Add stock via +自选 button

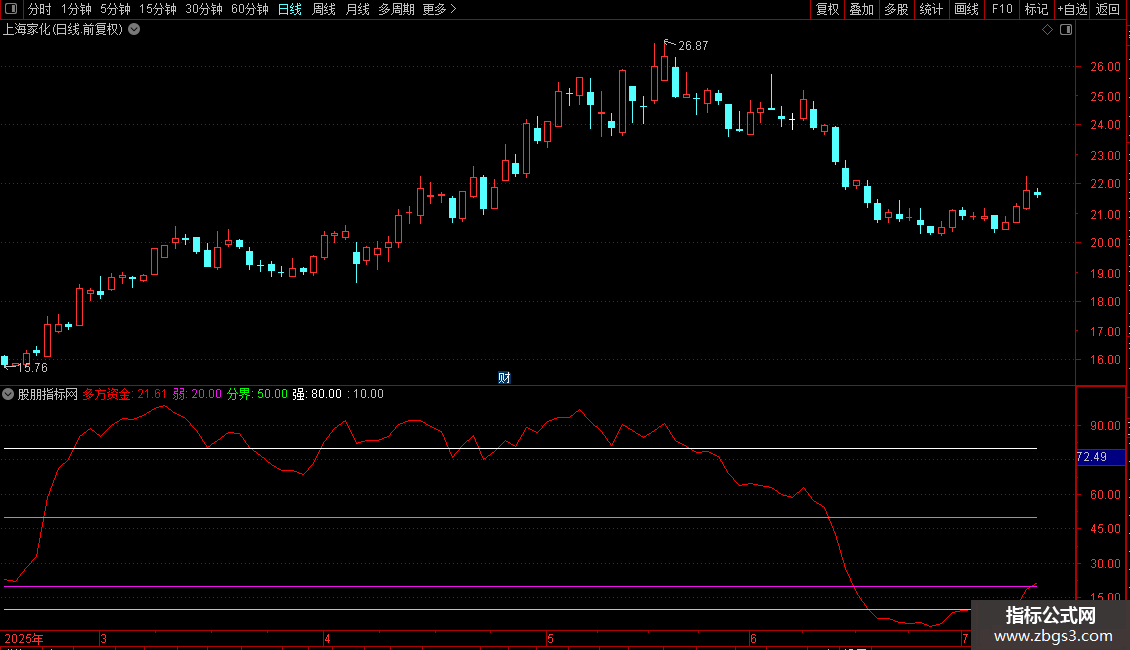click(1072, 9)
